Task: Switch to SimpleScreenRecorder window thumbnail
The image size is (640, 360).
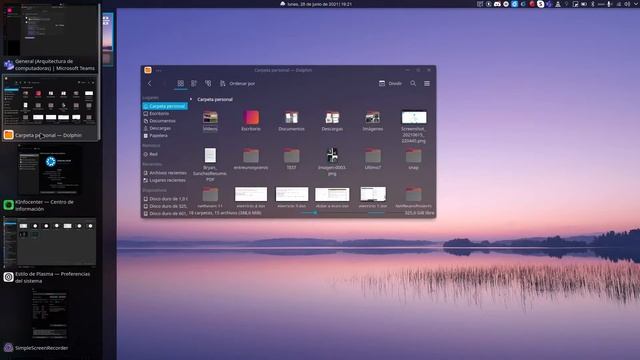Action: point(49,314)
